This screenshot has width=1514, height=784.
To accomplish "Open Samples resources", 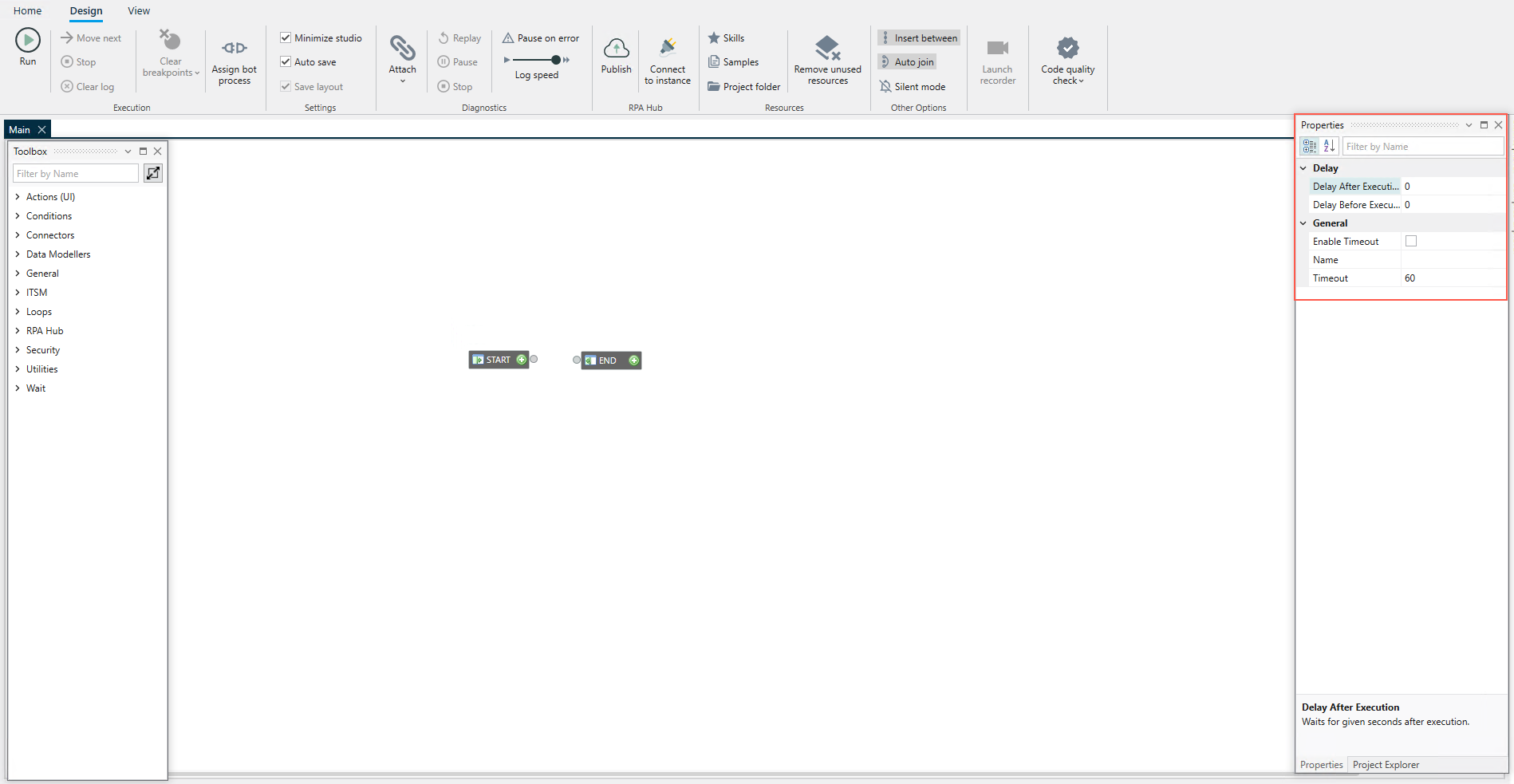I will [x=733, y=62].
